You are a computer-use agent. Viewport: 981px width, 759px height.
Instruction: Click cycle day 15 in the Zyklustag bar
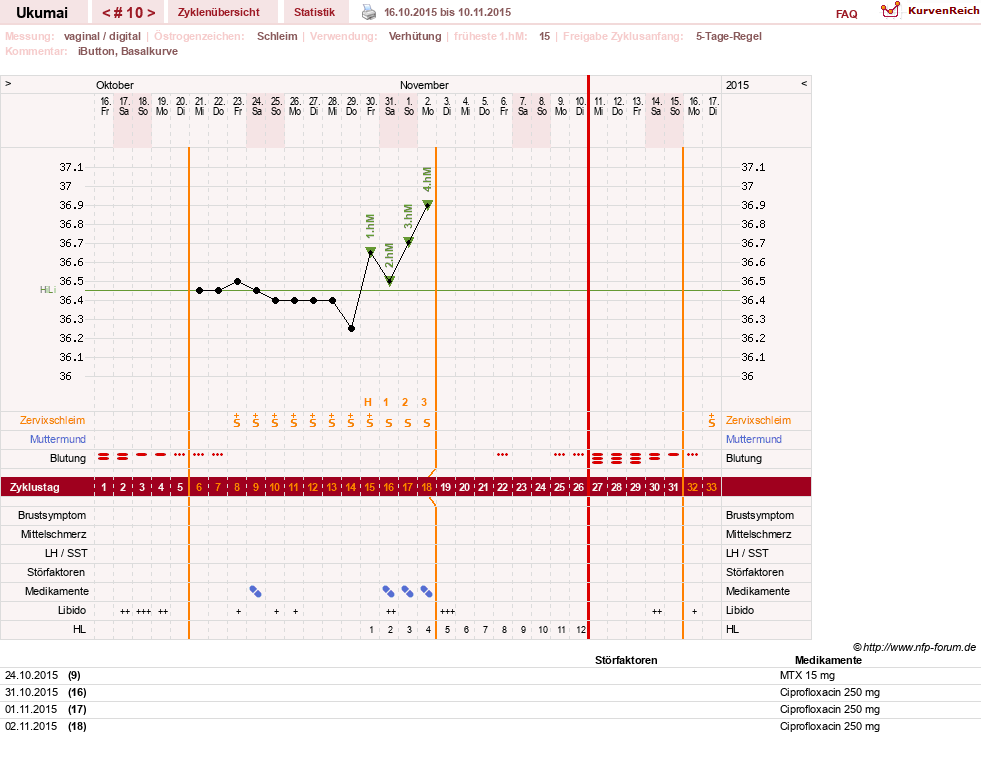[x=370, y=487]
